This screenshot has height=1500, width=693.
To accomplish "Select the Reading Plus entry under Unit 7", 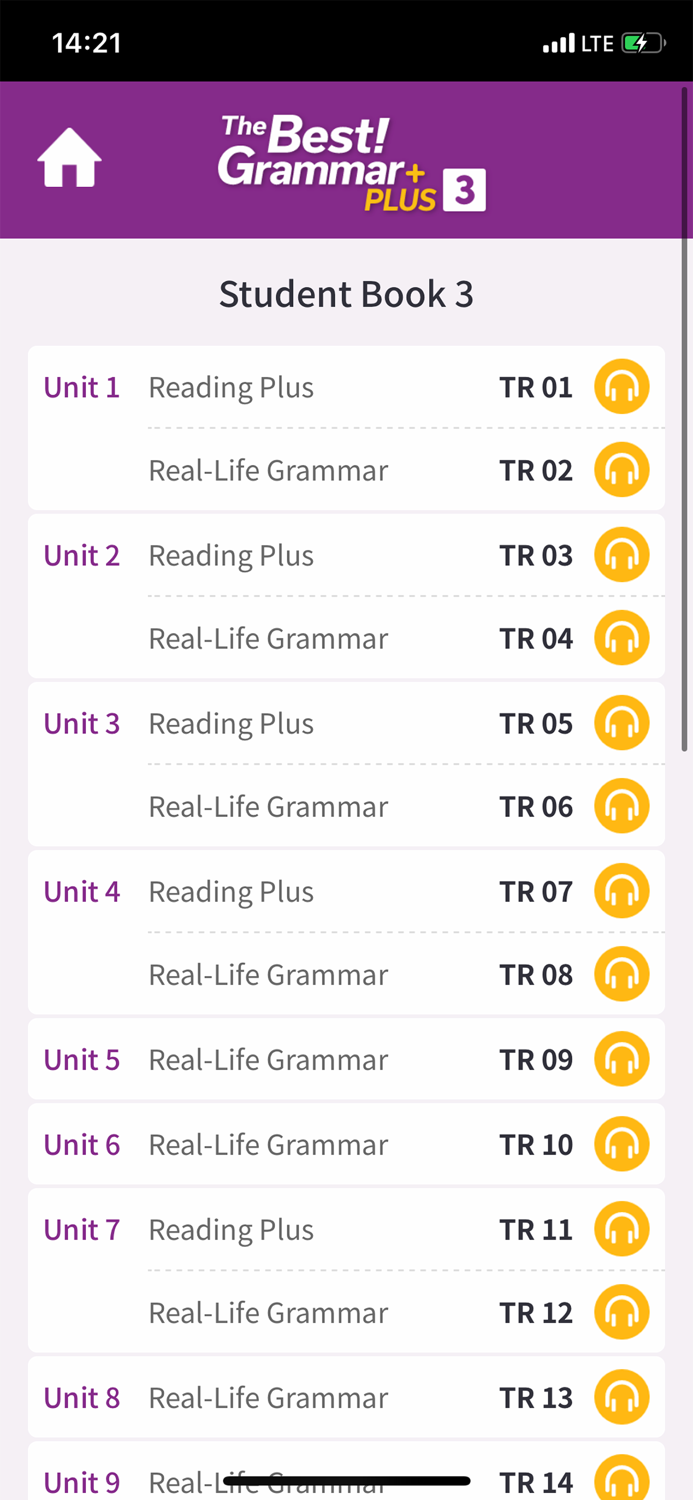I will pyautogui.click(x=231, y=1229).
